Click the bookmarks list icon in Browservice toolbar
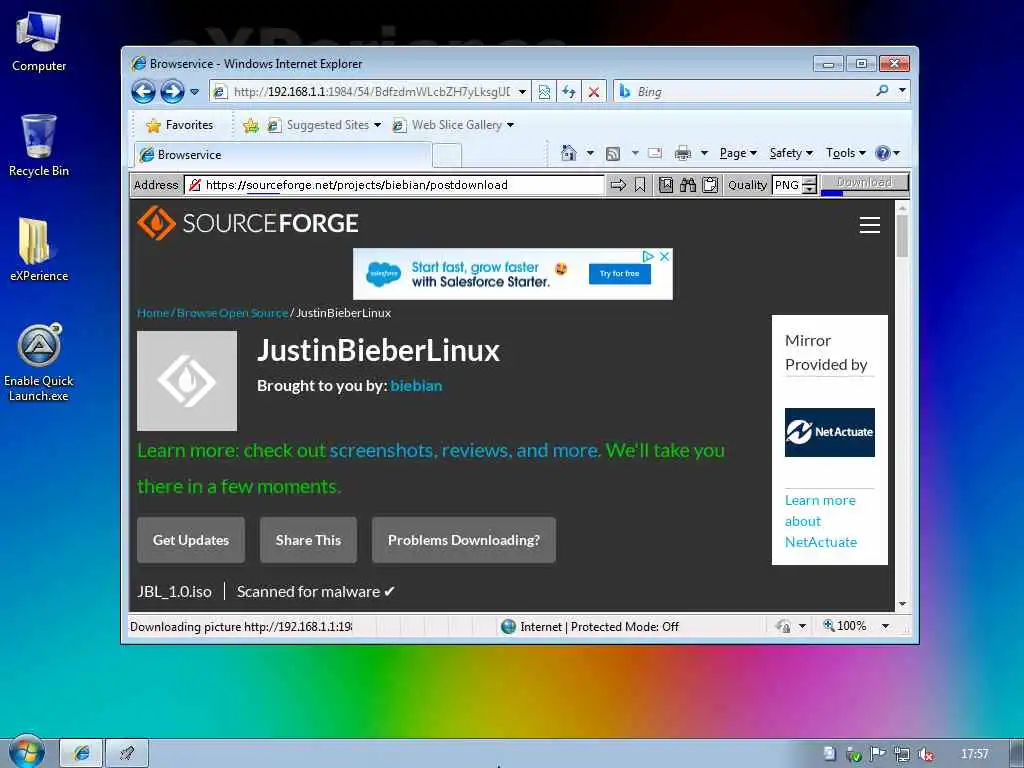Image resolution: width=1024 pixels, height=768 pixels. [665, 185]
